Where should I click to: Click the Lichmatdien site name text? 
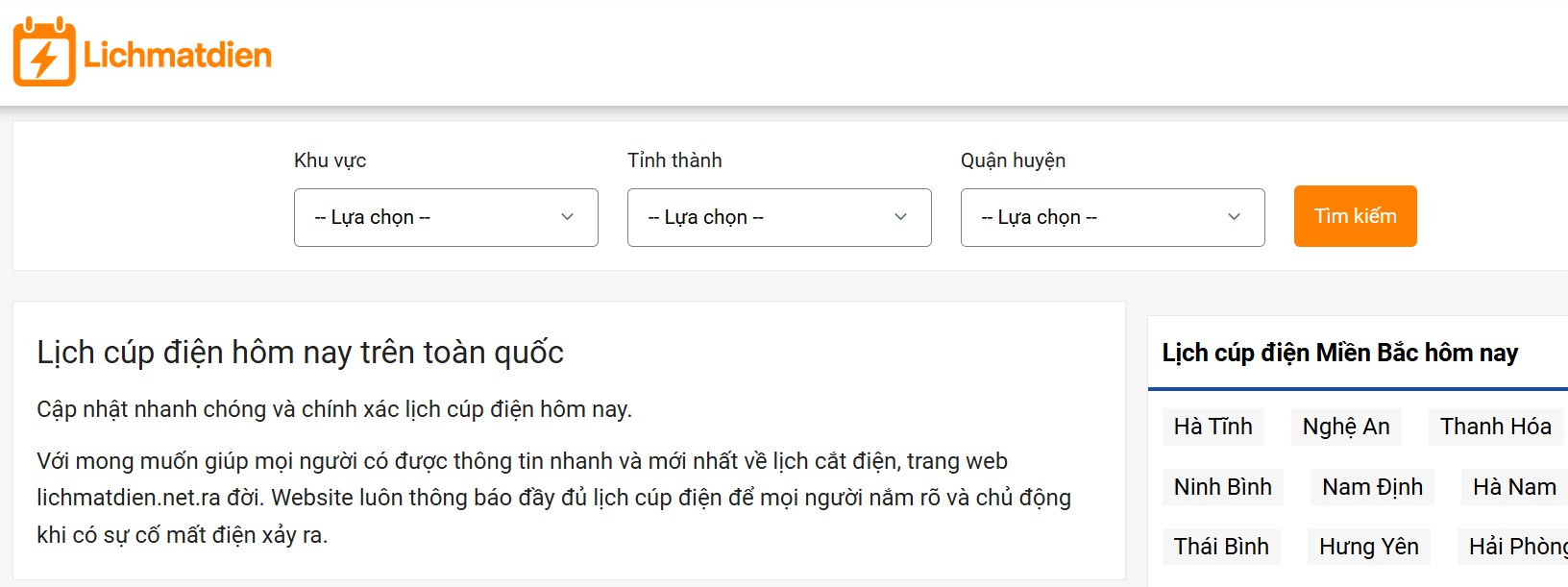tap(178, 55)
